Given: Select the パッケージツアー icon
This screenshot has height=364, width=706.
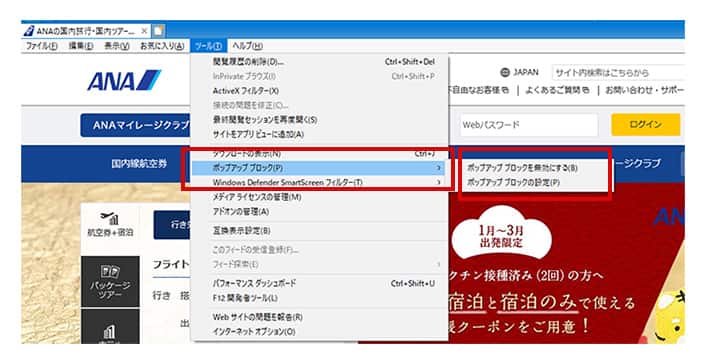Looking at the screenshot, I should tap(110, 271).
